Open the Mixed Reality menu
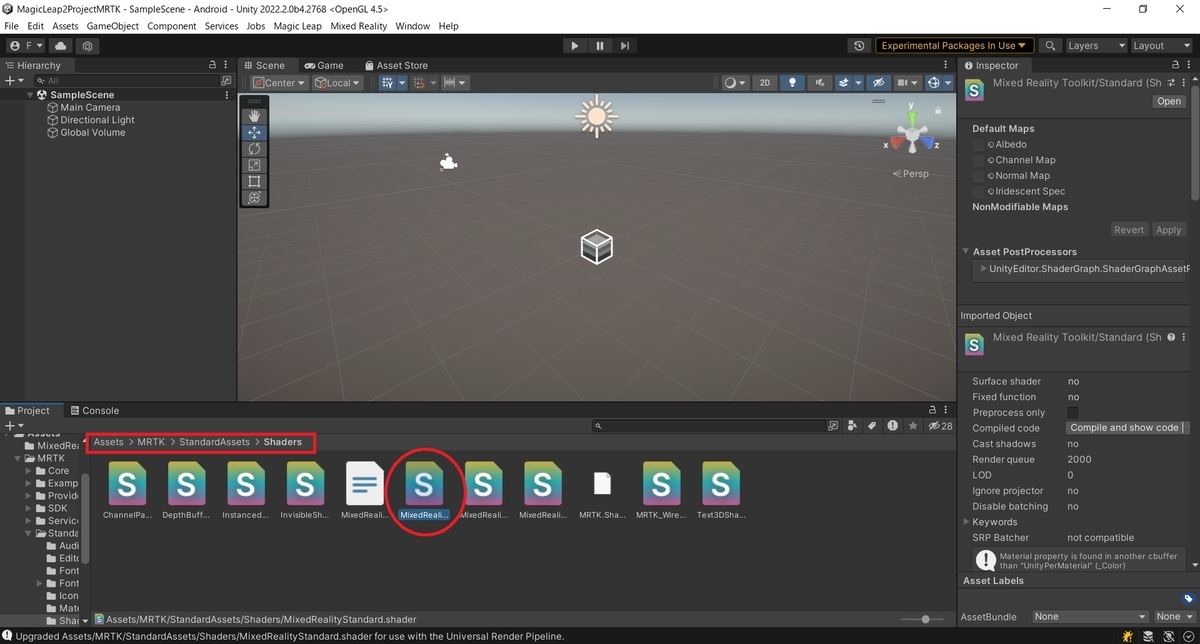This screenshot has width=1200, height=644. click(359, 26)
